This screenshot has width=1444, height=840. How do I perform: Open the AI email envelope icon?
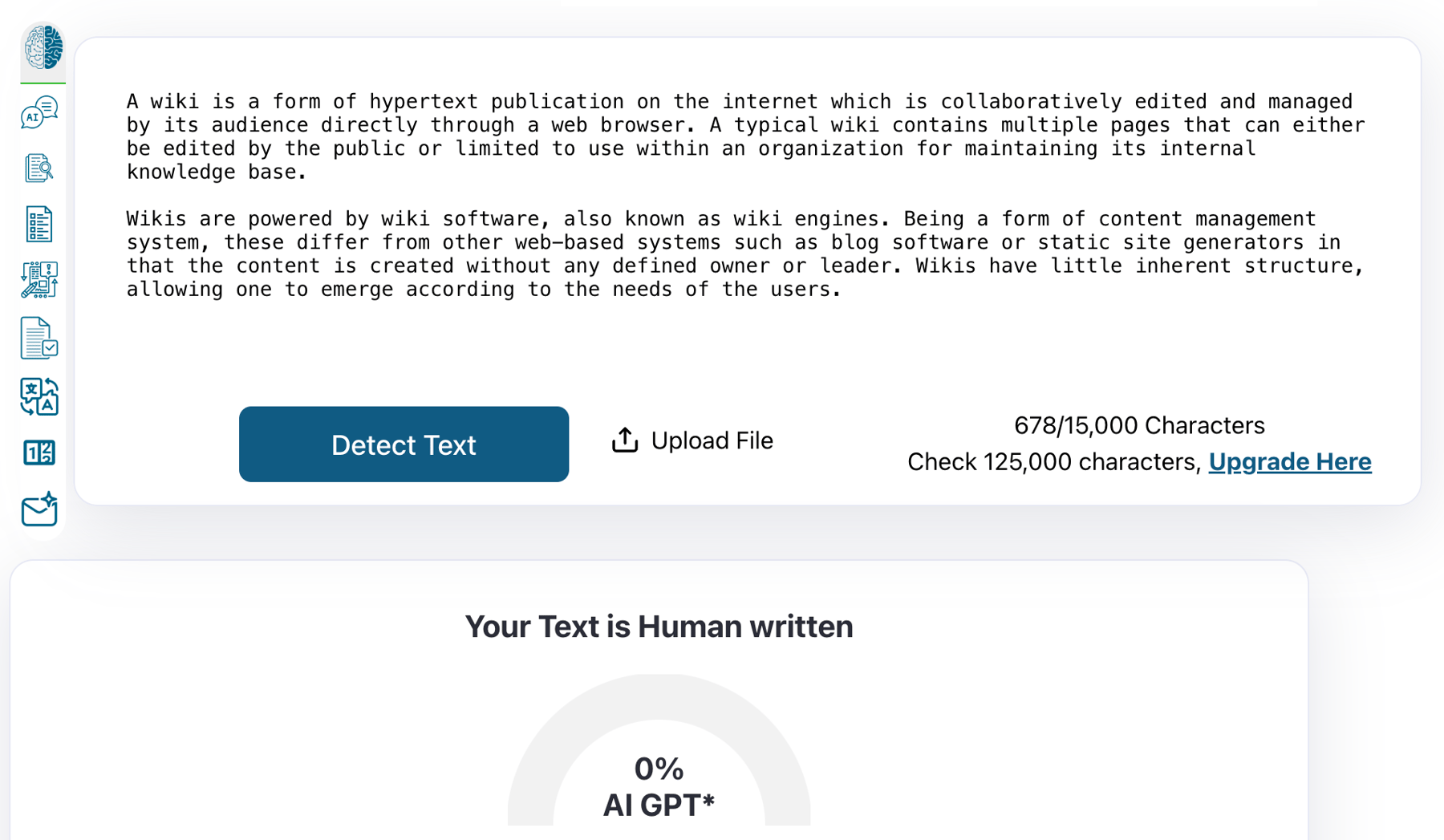tap(39, 509)
